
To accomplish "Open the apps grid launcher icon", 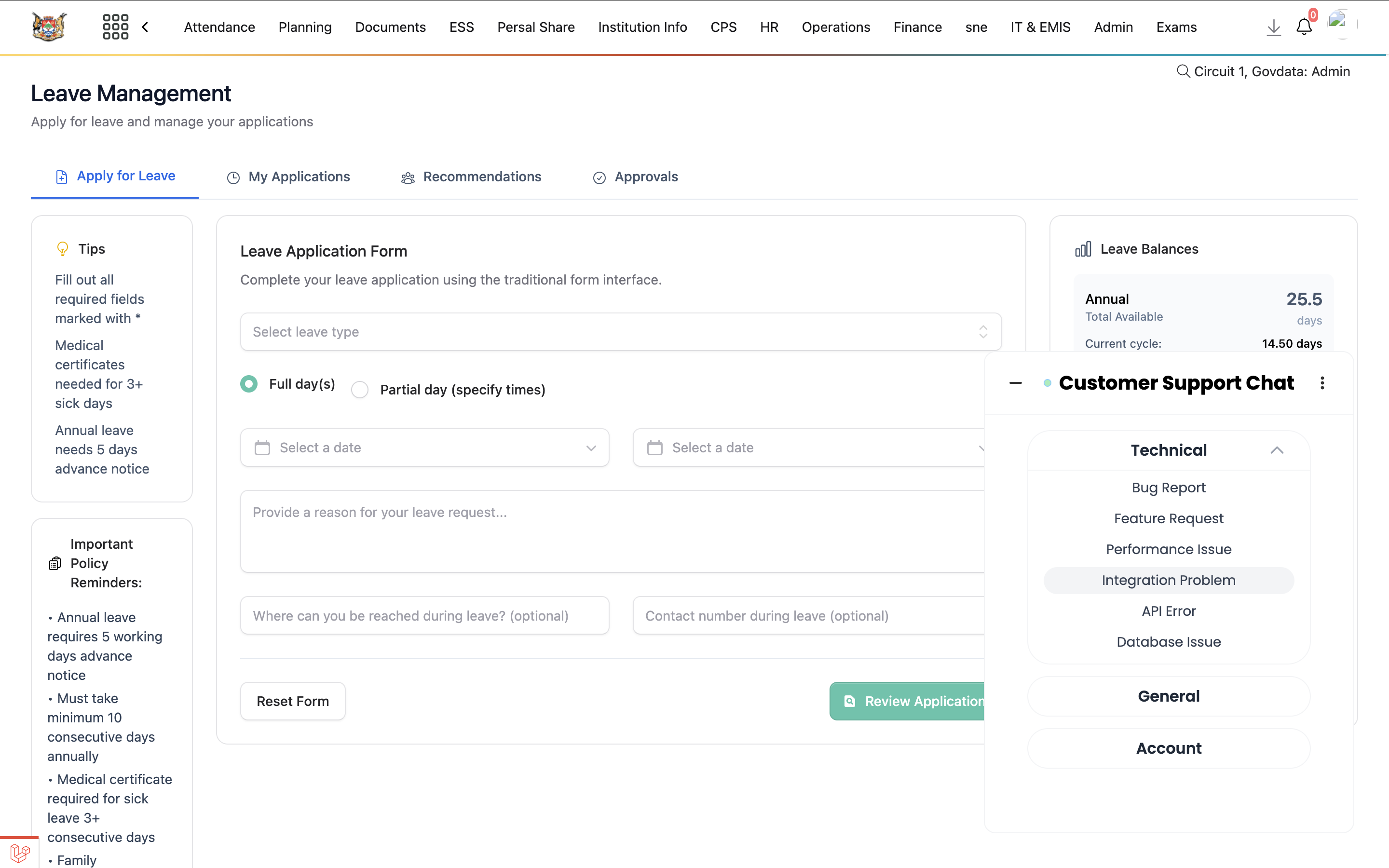I will (x=115, y=27).
